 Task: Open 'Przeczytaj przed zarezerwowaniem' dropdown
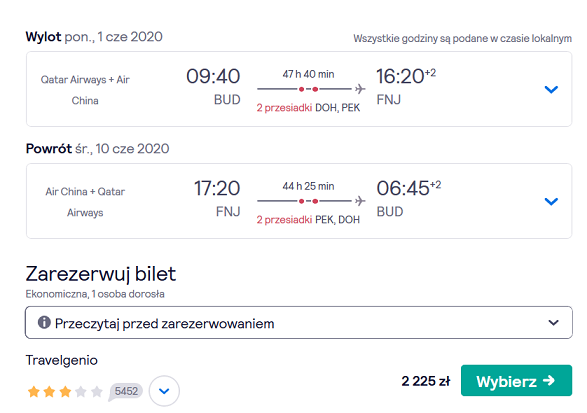pyautogui.click(x=299, y=323)
